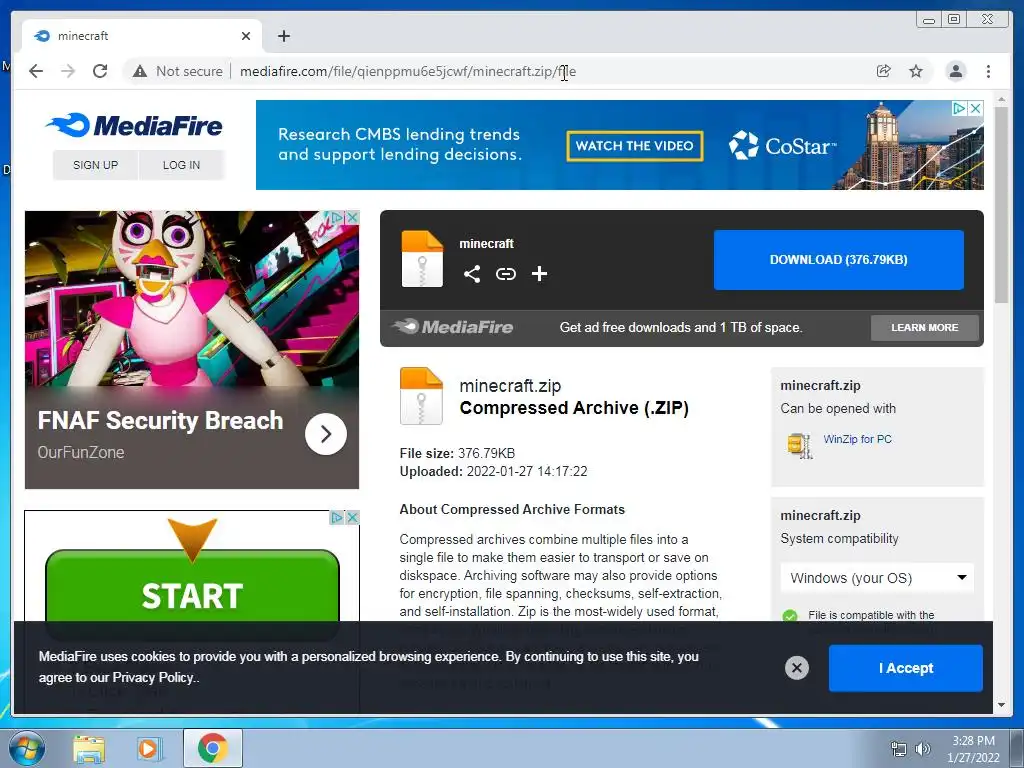The width and height of the screenshot is (1024, 768).
Task: Open the Chrome profile avatar
Action: click(x=955, y=71)
